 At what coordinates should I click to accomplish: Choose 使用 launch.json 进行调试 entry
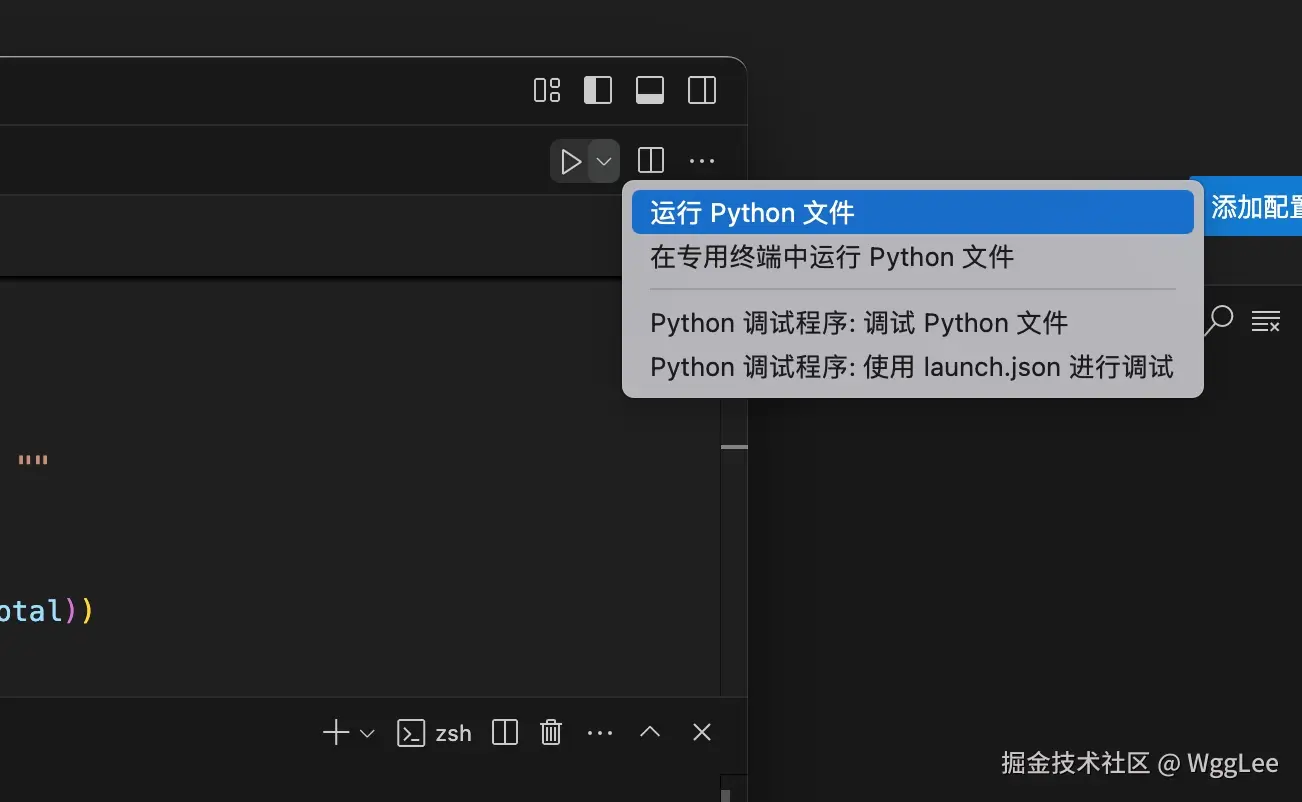[913, 367]
